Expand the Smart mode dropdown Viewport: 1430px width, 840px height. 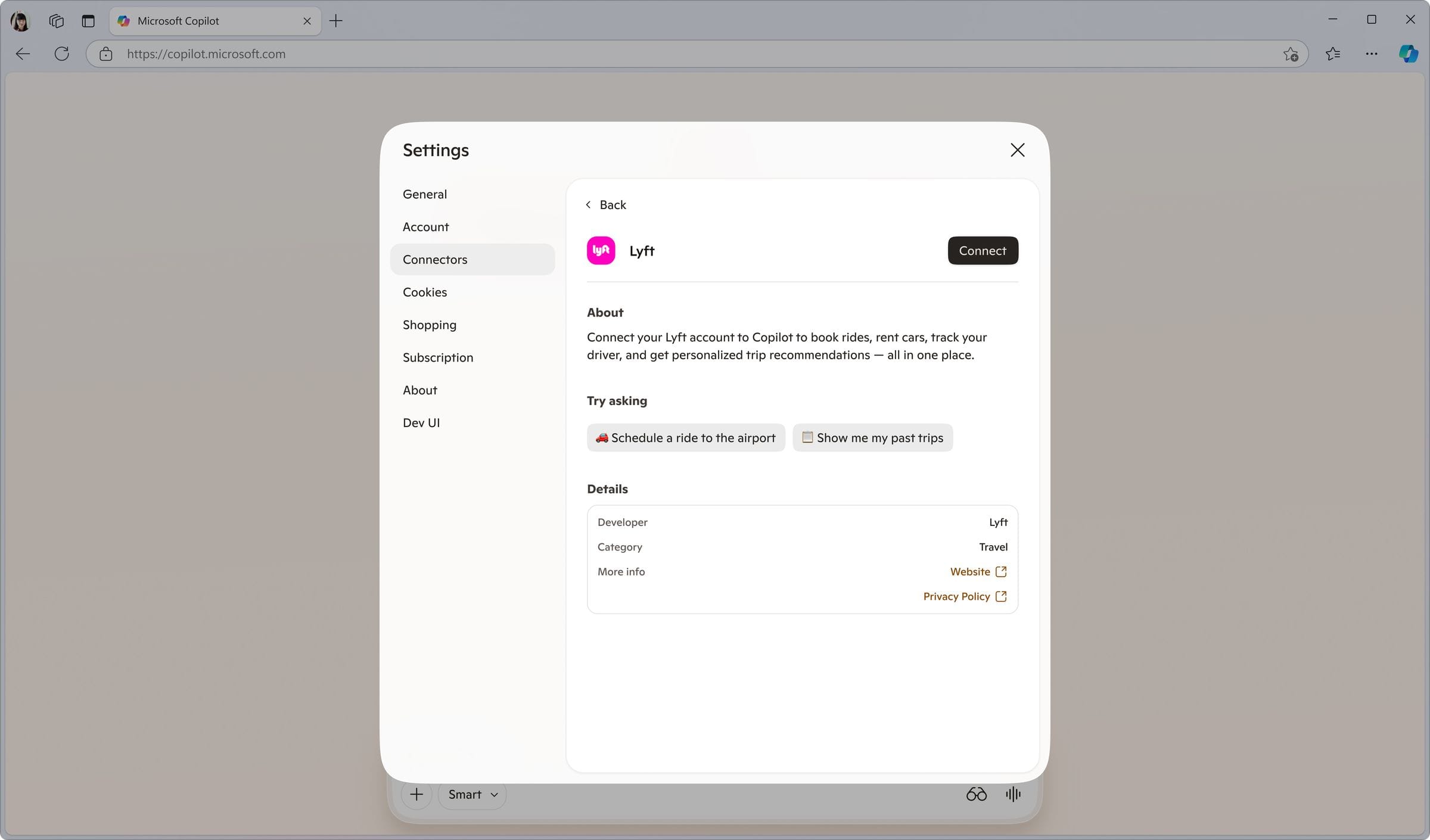coord(472,794)
